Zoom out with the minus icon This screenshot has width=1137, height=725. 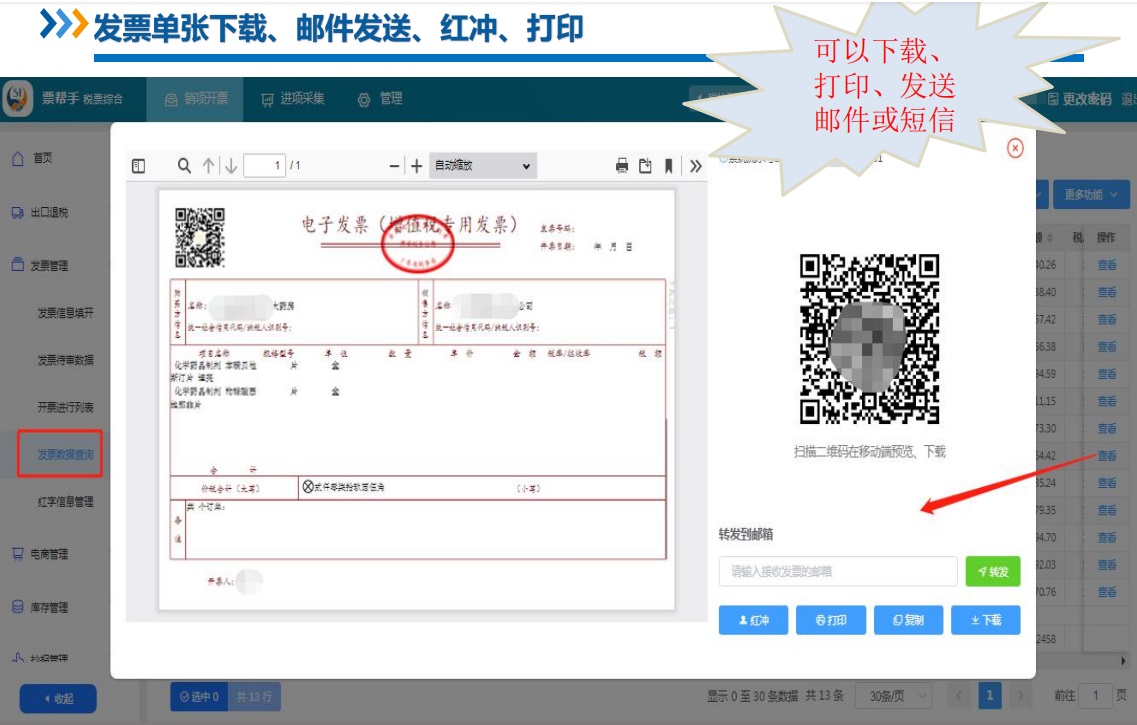394,166
